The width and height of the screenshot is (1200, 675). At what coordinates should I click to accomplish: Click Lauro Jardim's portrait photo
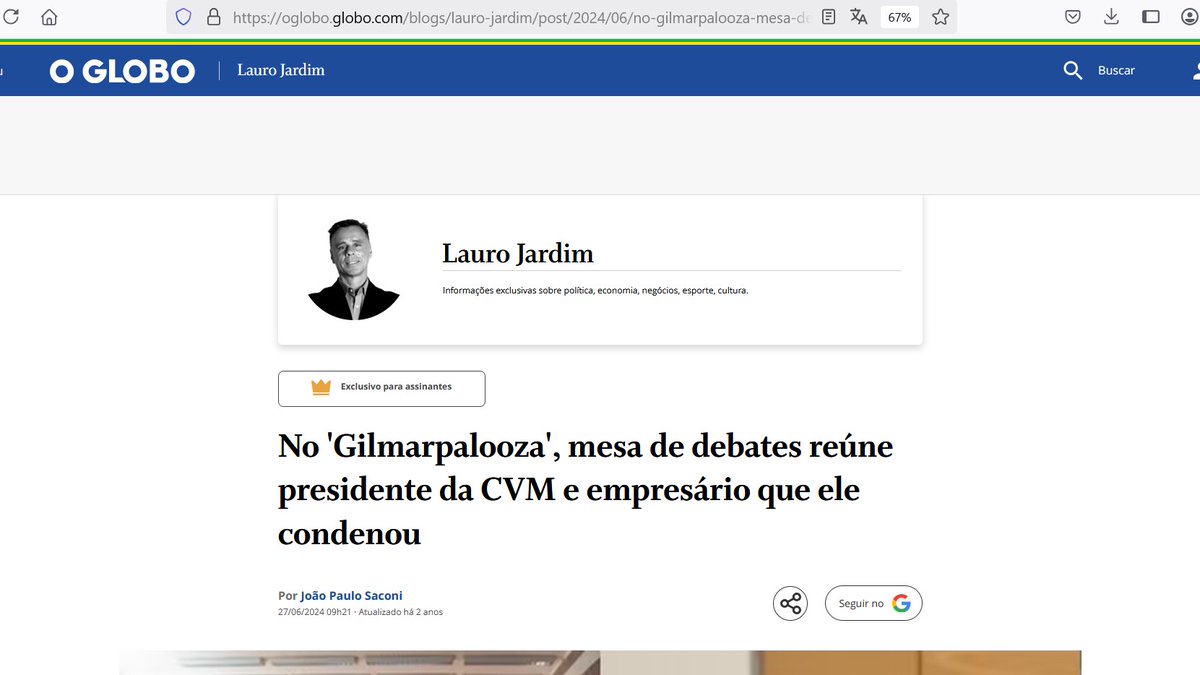point(354,269)
